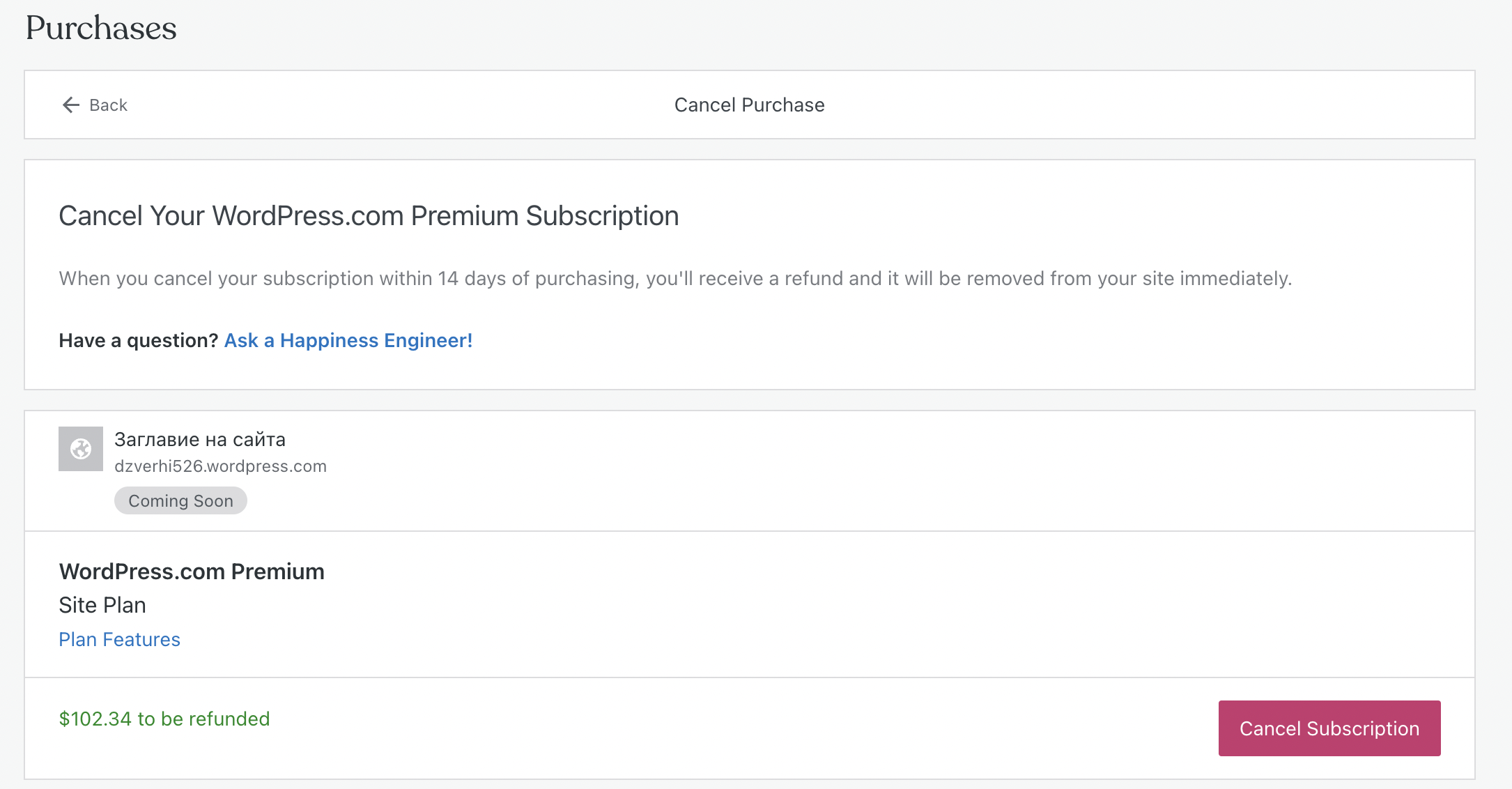Click the back arrow icon
The width and height of the screenshot is (1512, 789).
[x=71, y=105]
